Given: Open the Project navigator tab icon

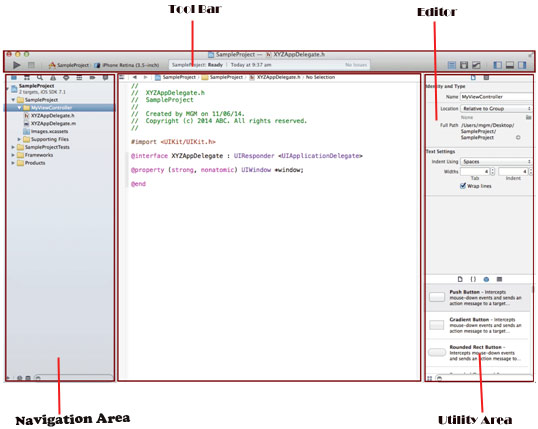Looking at the screenshot, I should pyautogui.click(x=14, y=78).
